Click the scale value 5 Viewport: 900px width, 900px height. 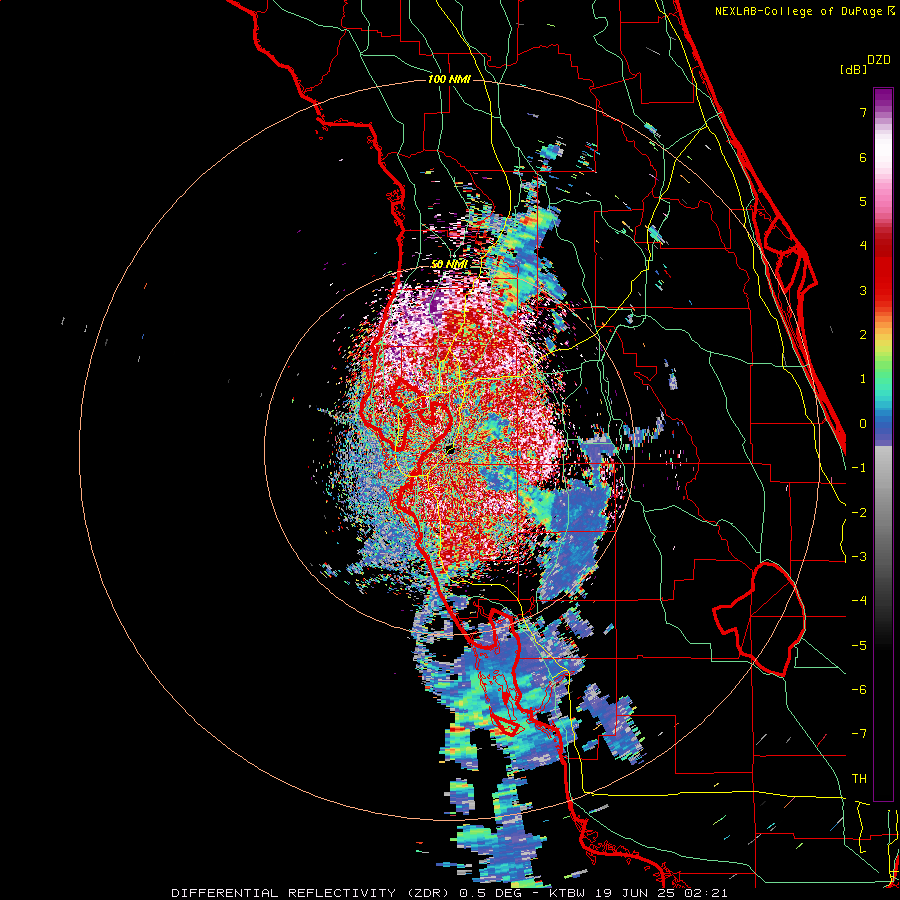pyautogui.click(x=863, y=201)
